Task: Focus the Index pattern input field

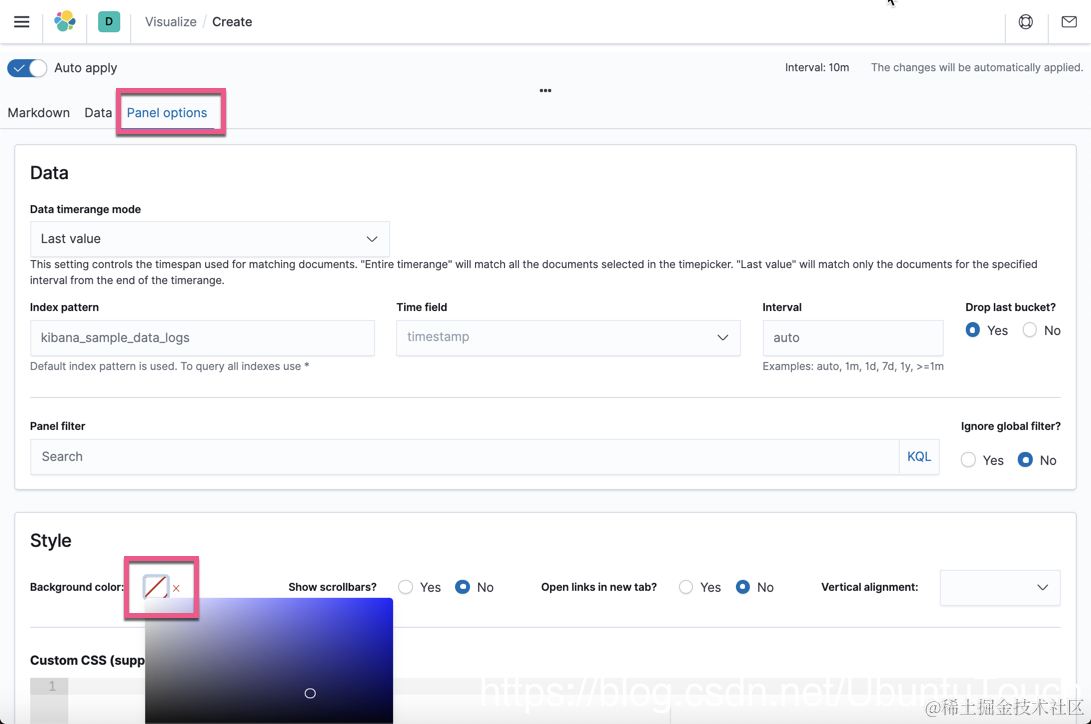Action: click(x=202, y=338)
